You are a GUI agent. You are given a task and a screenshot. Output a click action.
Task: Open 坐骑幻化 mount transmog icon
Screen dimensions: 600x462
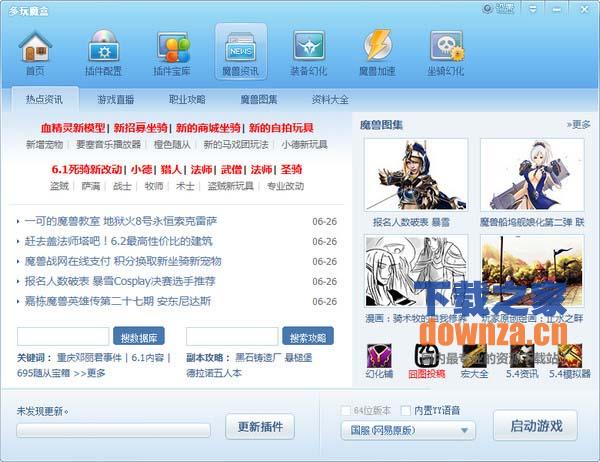[446, 52]
